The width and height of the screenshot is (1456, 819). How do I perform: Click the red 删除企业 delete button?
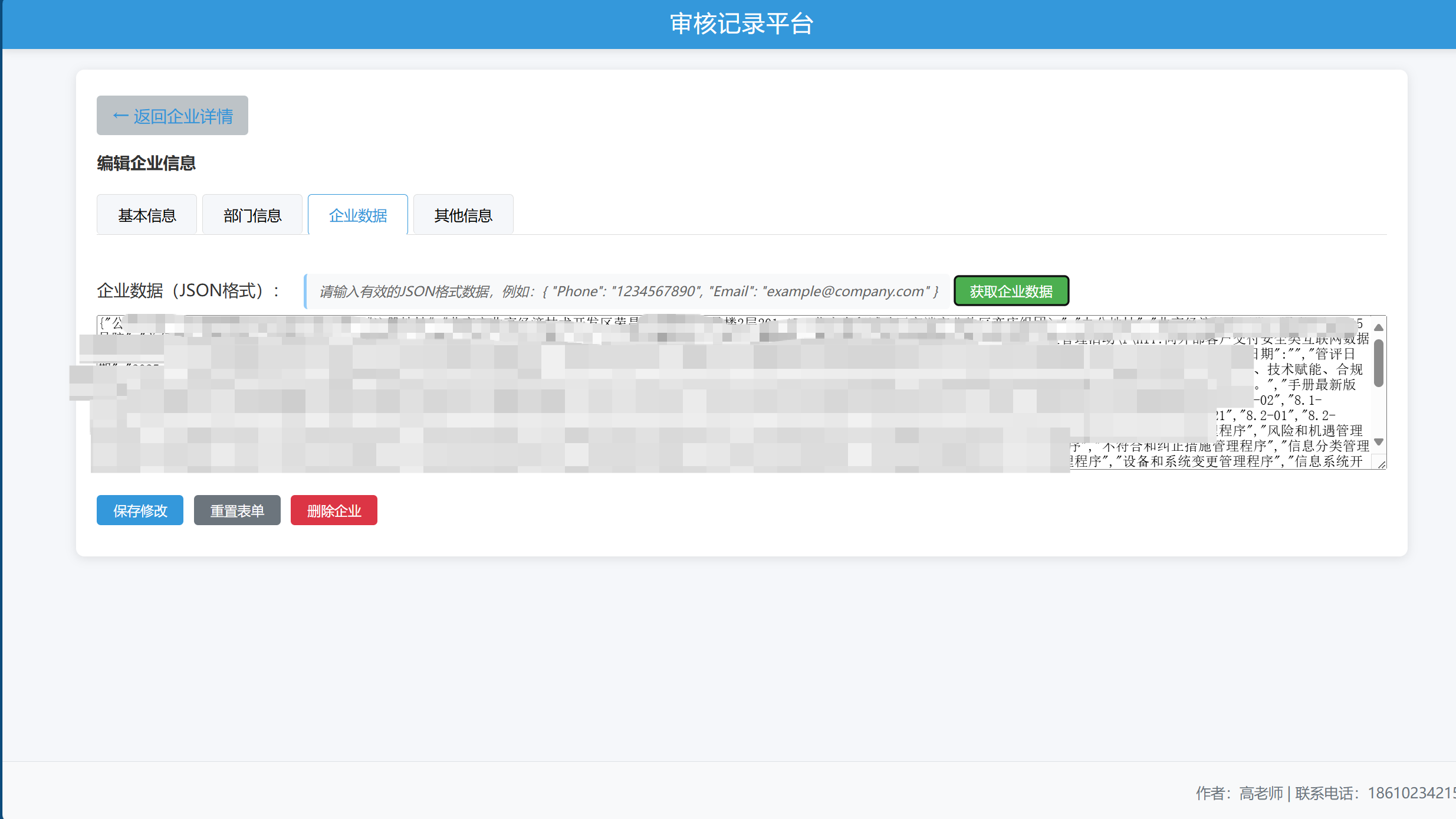pyautogui.click(x=334, y=510)
